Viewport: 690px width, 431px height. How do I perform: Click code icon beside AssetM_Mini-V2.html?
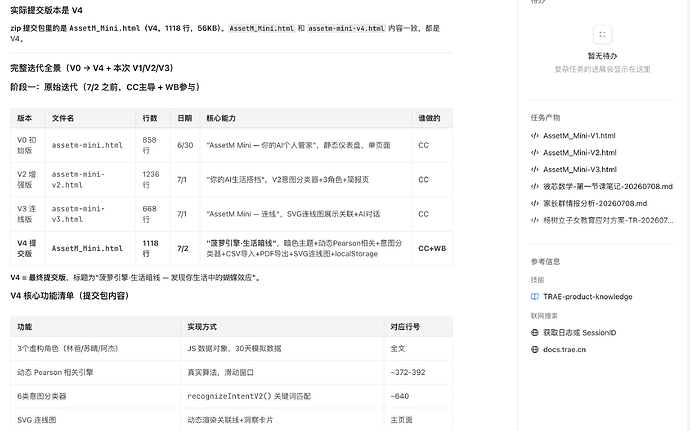coord(535,153)
